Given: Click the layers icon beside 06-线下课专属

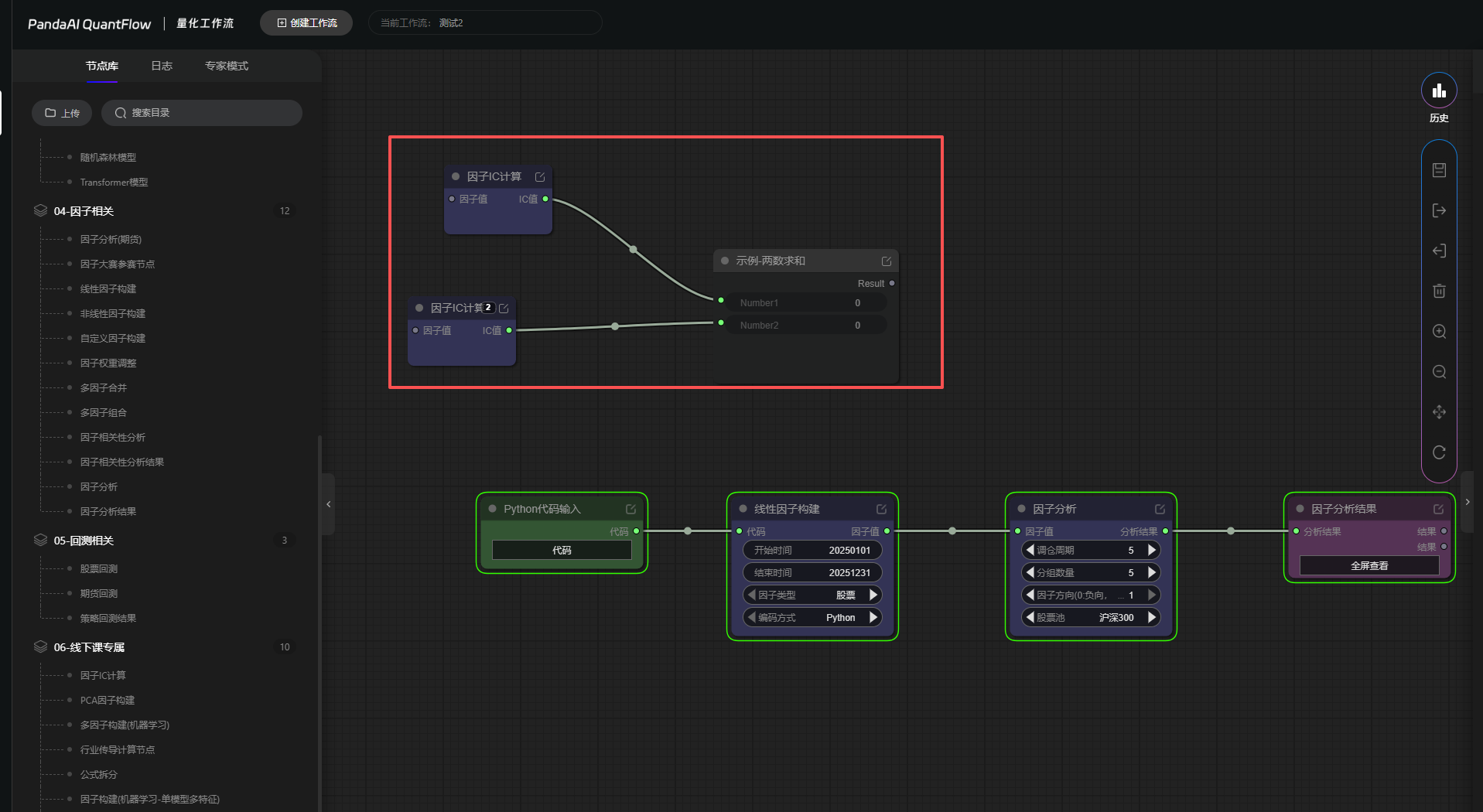Looking at the screenshot, I should pyautogui.click(x=40, y=647).
